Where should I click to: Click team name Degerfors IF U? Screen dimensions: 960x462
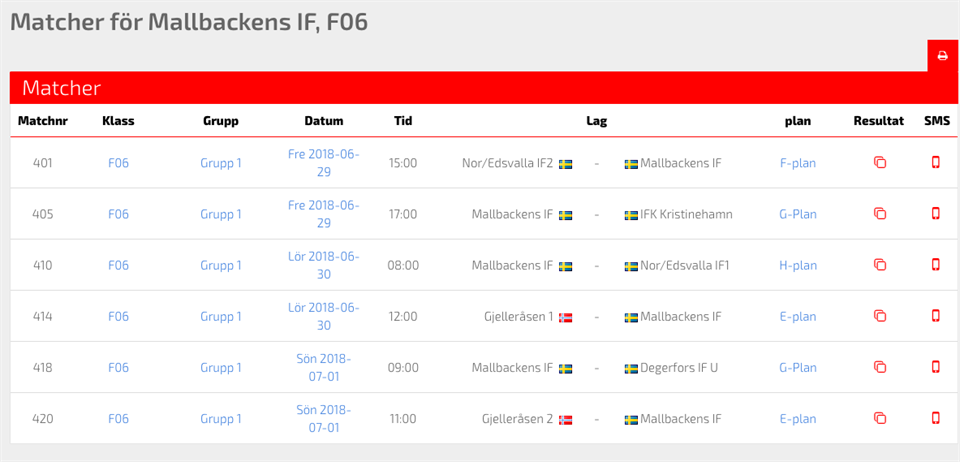[x=679, y=367]
